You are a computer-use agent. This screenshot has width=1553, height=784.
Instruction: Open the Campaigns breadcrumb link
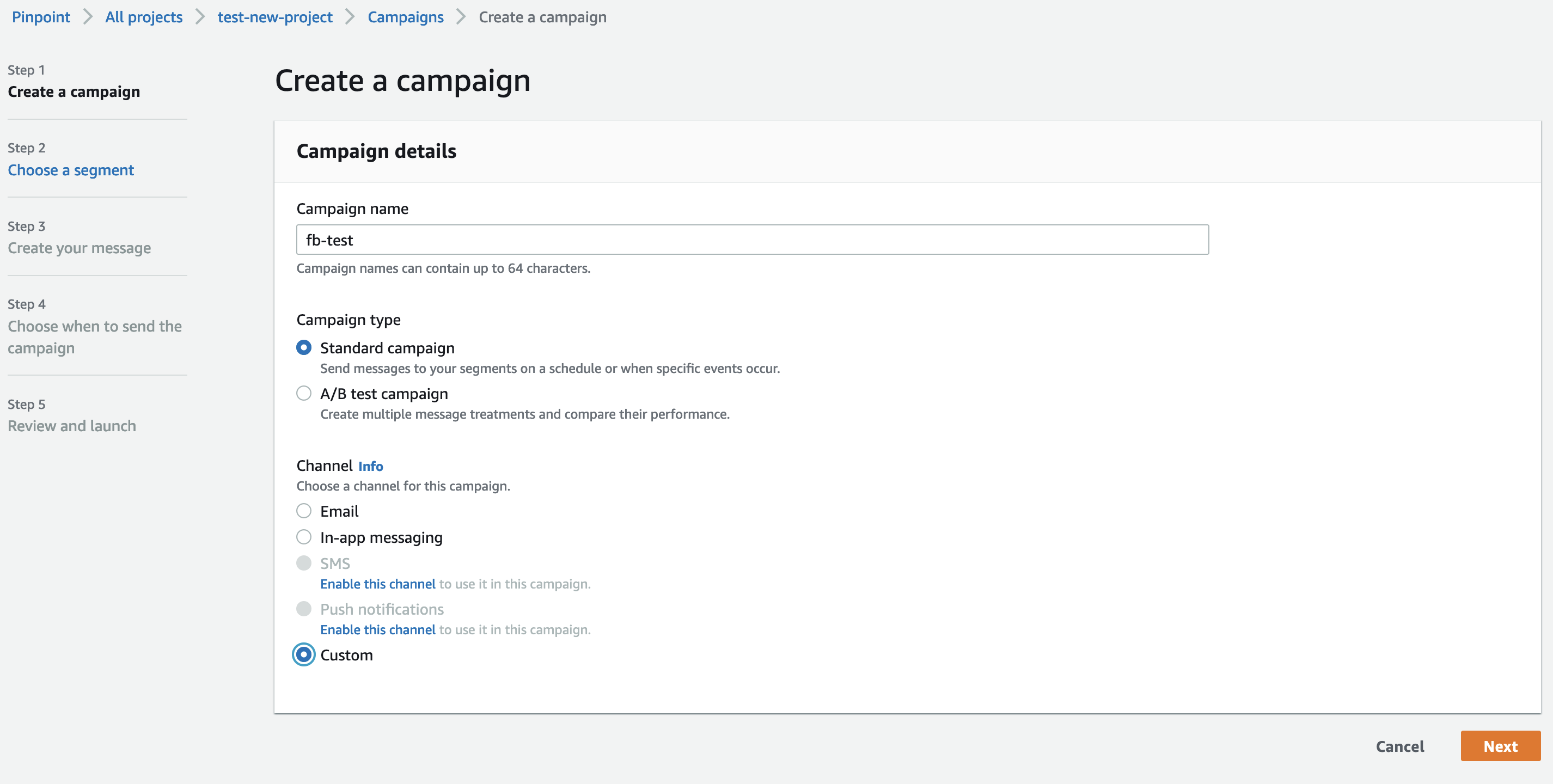(x=405, y=17)
